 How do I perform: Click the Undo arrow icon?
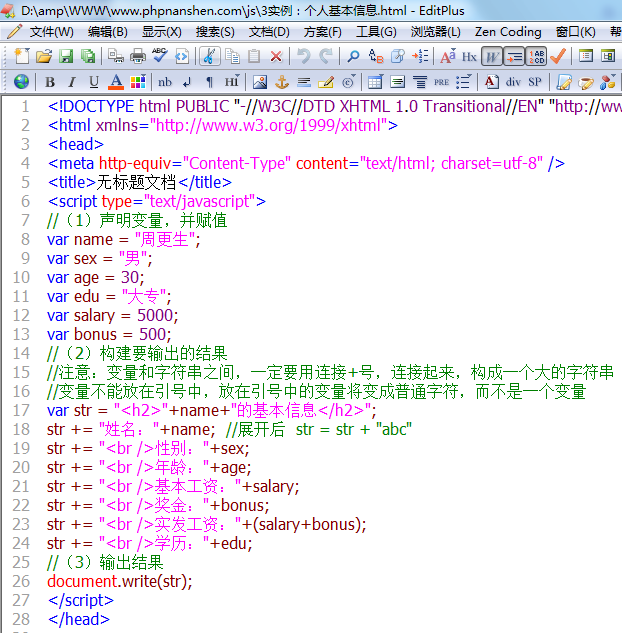tap(304, 56)
